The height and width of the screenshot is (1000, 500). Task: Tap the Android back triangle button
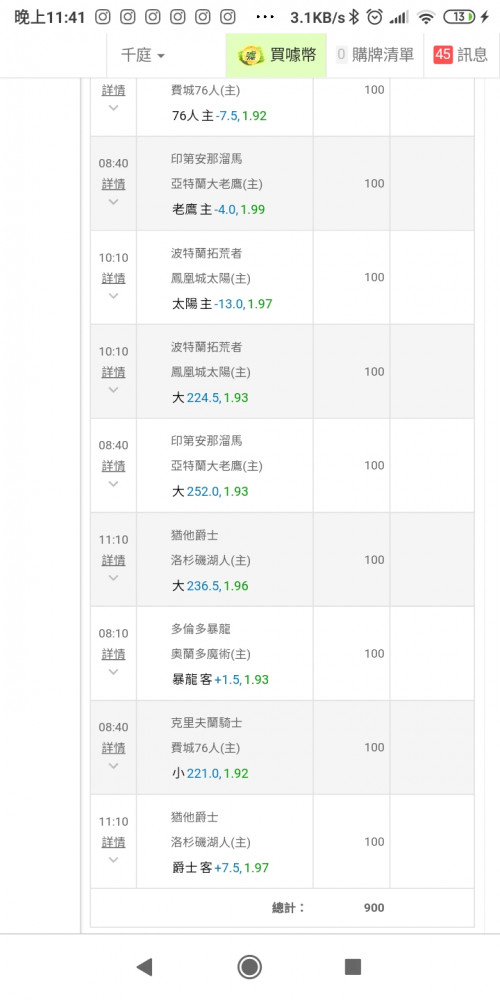point(145,967)
